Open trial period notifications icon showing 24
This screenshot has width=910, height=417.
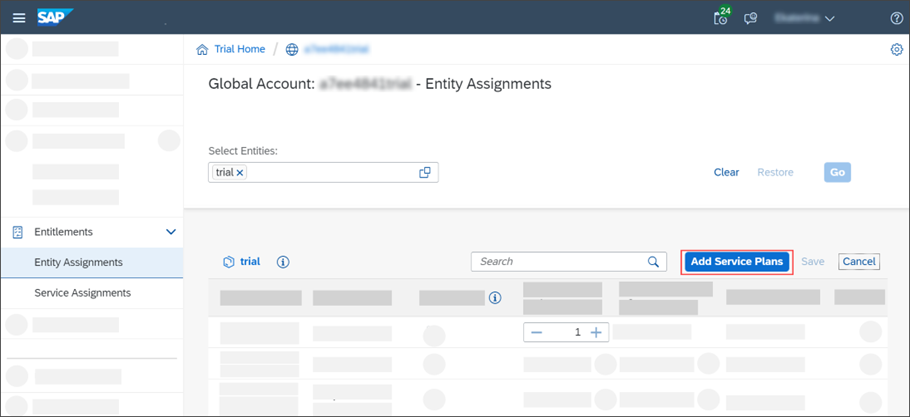(722, 17)
